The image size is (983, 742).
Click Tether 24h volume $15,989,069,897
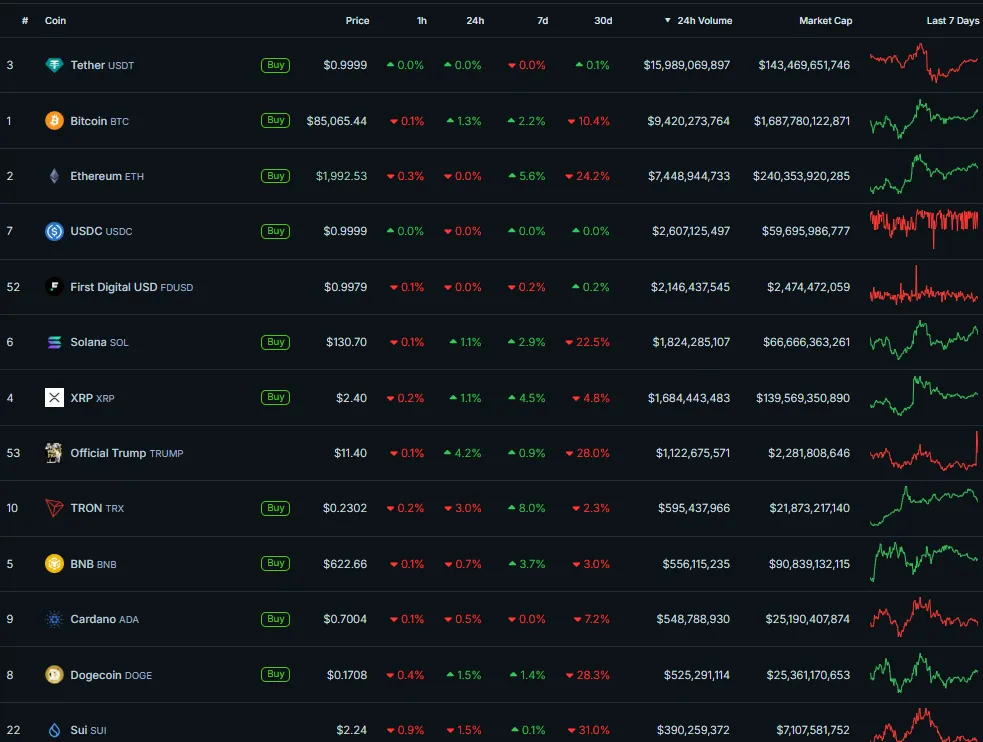coord(686,65)
